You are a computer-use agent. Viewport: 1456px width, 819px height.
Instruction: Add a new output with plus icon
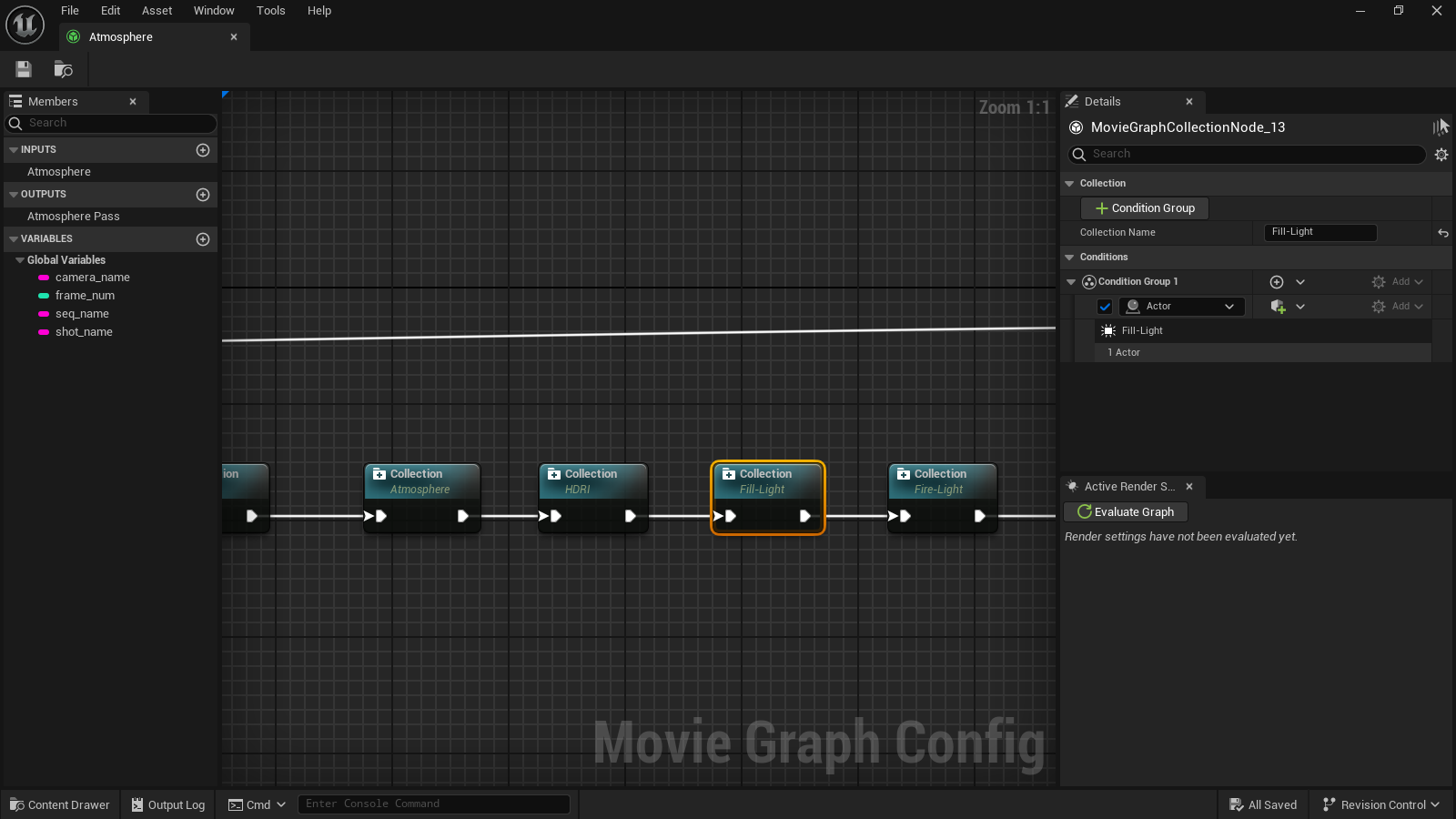pos(203,195)
